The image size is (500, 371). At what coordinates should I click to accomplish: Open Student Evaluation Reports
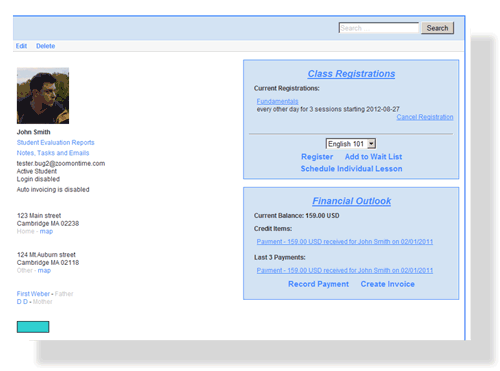point(56,143)
